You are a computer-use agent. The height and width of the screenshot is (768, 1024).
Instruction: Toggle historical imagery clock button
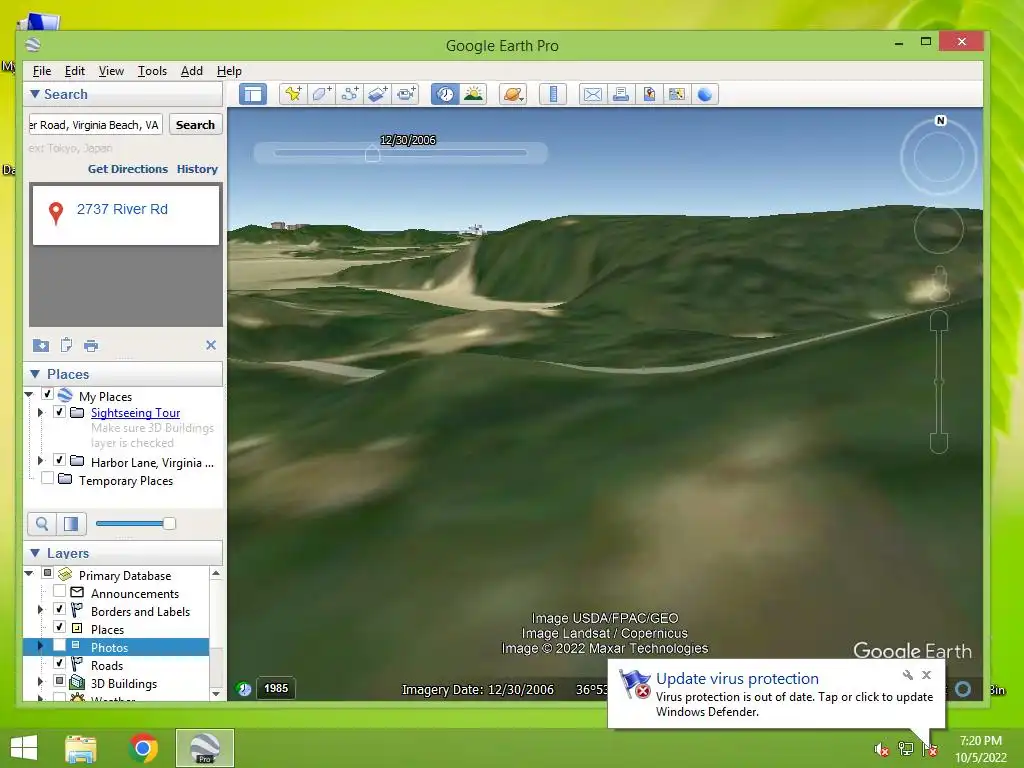point(445,94)
